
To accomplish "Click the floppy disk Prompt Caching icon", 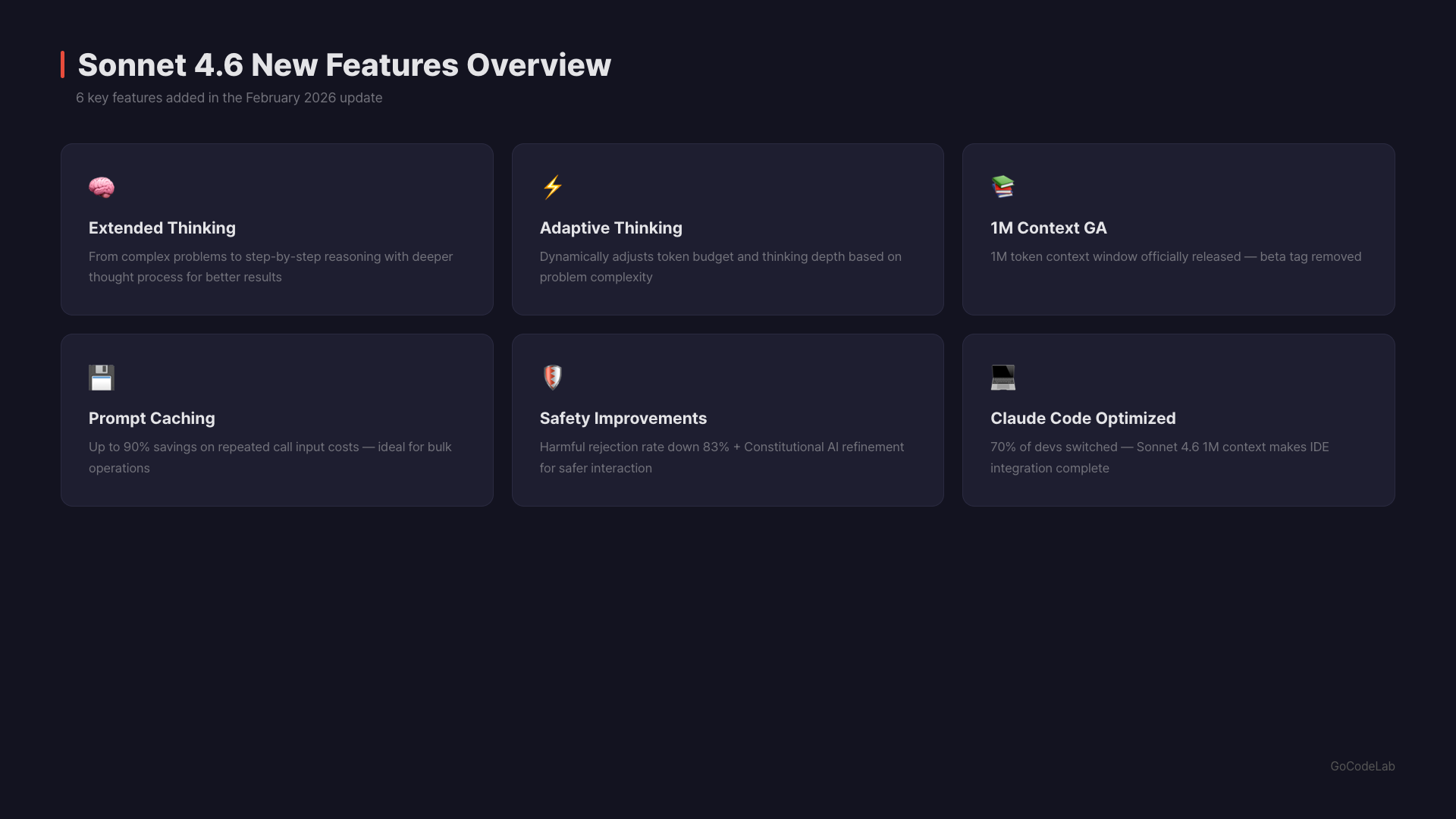I will (101, 378).
